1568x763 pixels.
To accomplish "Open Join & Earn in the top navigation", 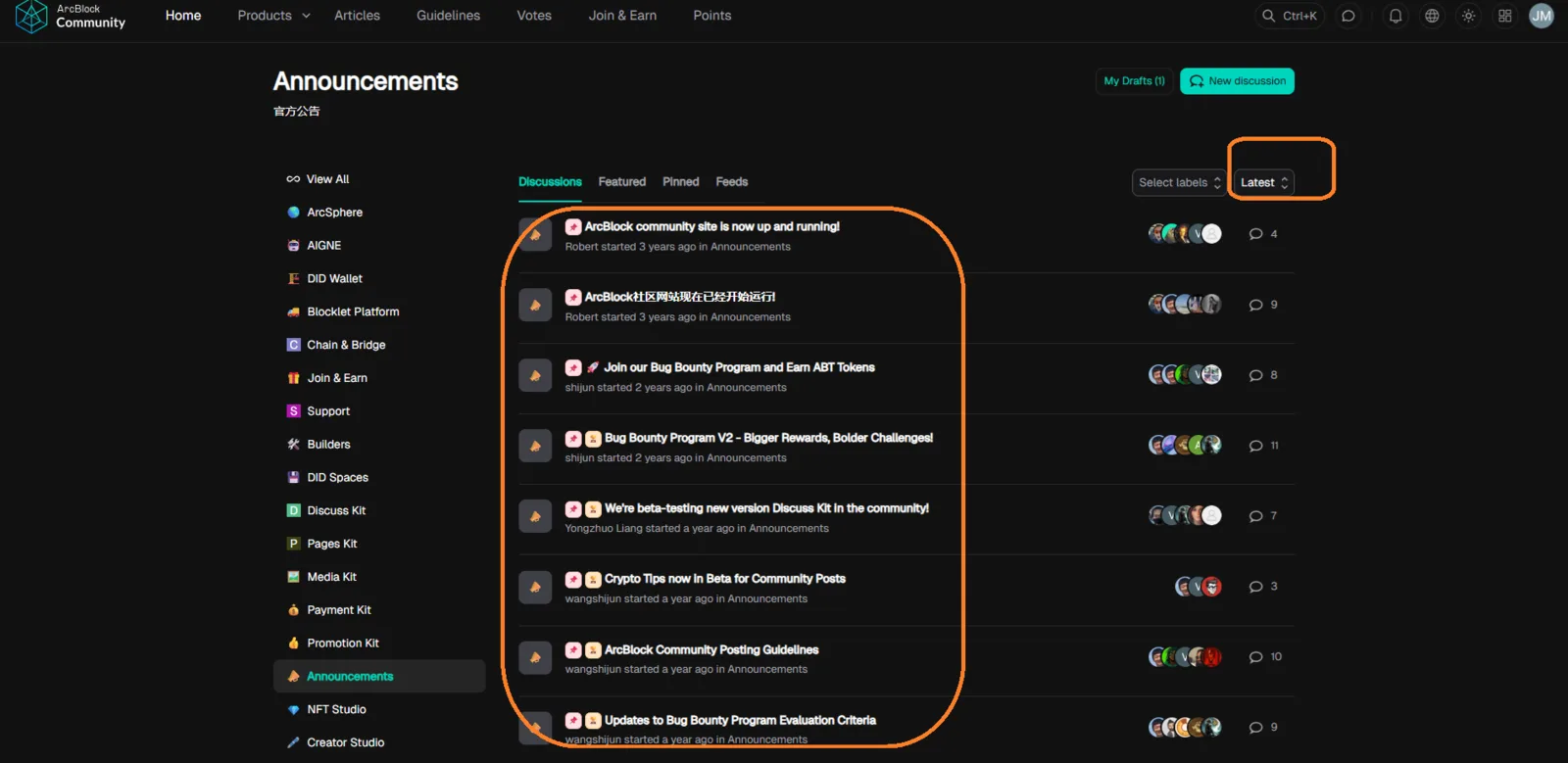I will (622, 16).
